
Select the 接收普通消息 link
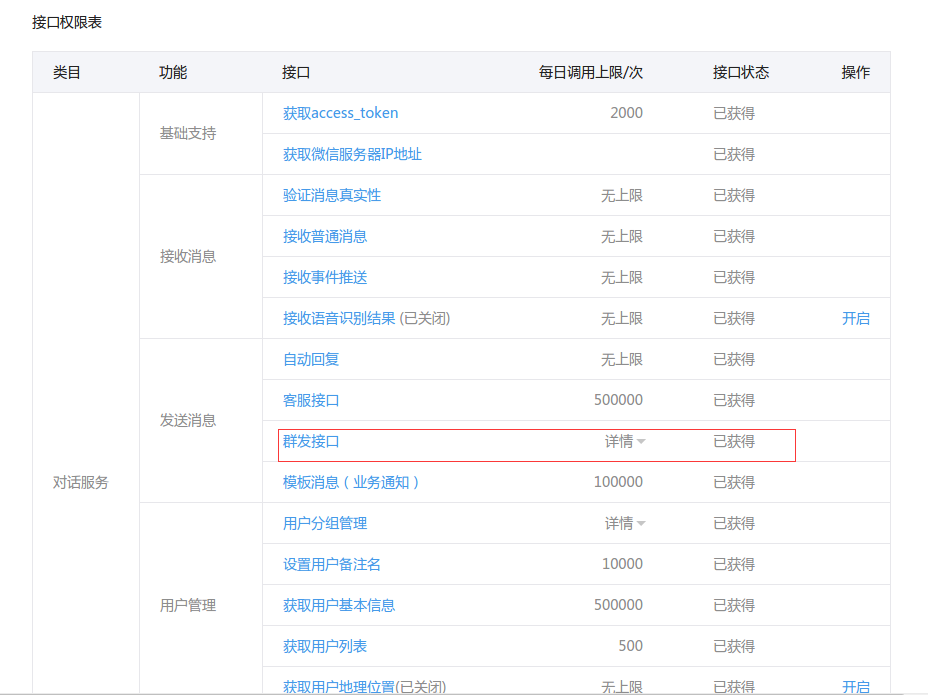click(x=325, y=236)
